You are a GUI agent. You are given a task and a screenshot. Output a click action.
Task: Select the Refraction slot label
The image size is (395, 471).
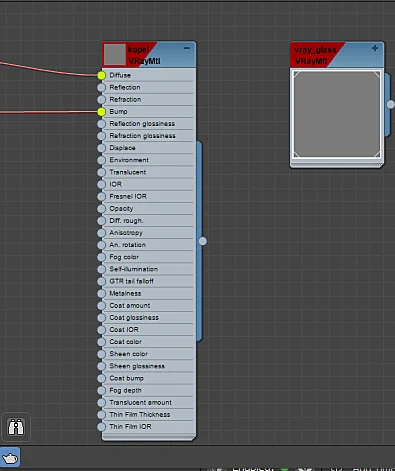point(125,99)
